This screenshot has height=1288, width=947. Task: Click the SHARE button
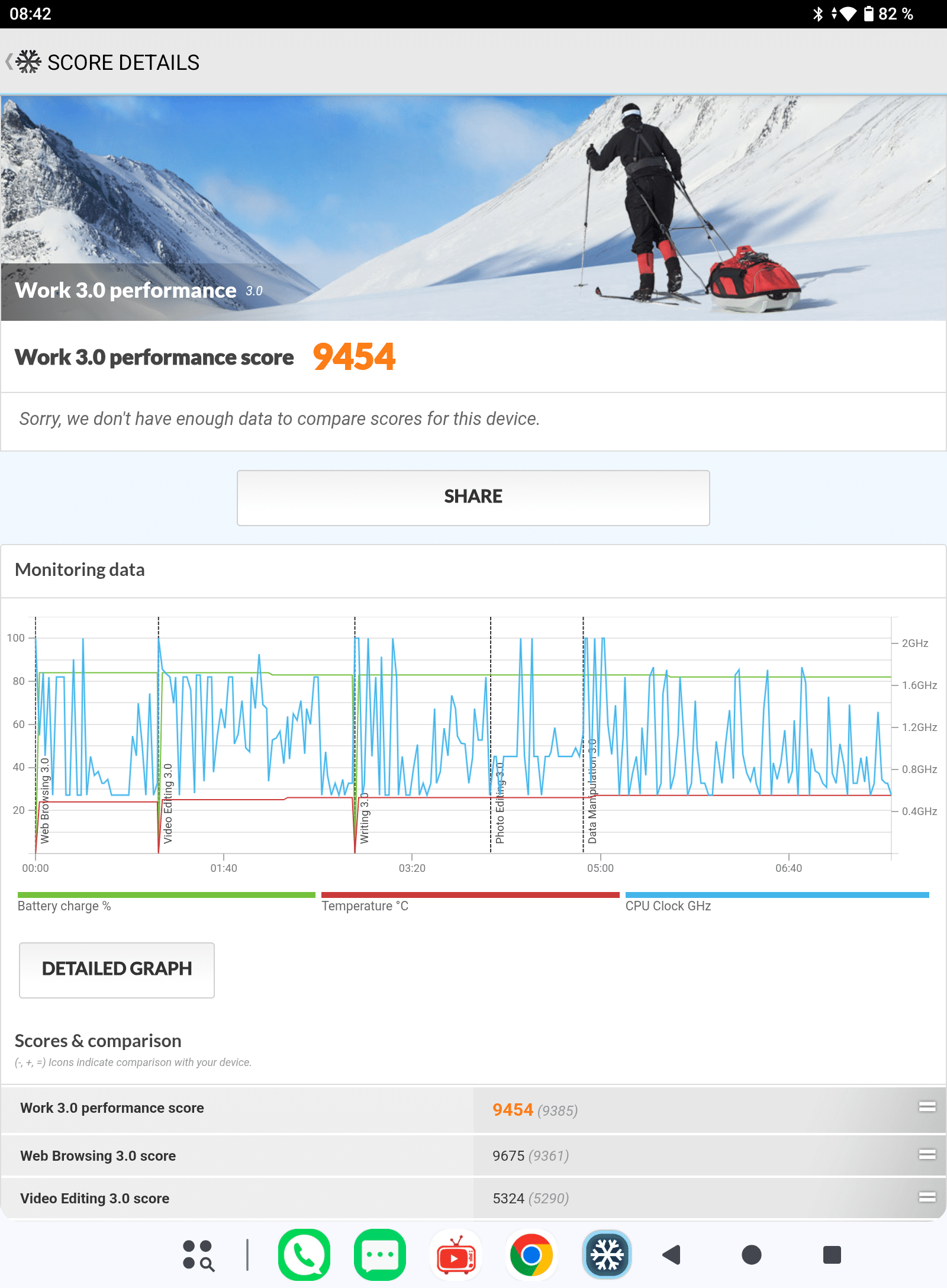point(474,498)
